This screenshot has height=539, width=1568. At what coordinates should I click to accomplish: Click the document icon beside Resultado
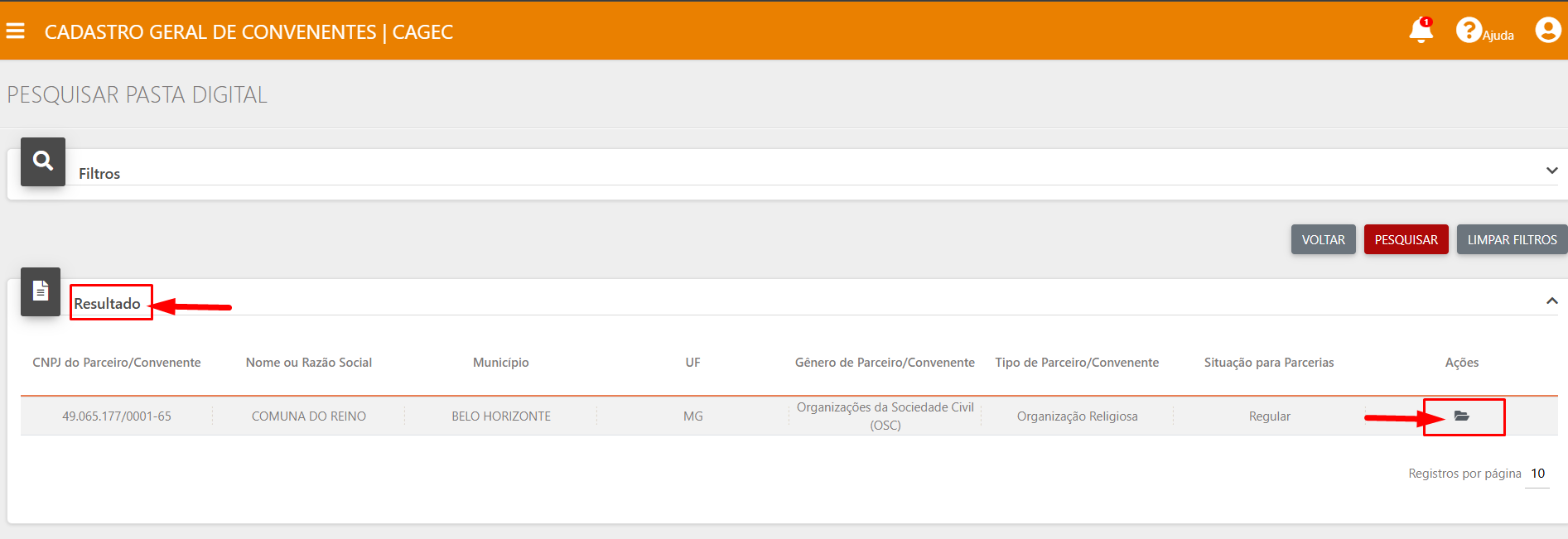click(41, 291)
